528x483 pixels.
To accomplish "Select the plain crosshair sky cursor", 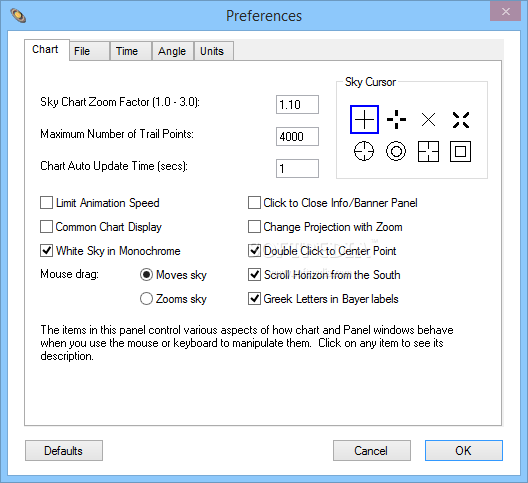I will (364, 120).
